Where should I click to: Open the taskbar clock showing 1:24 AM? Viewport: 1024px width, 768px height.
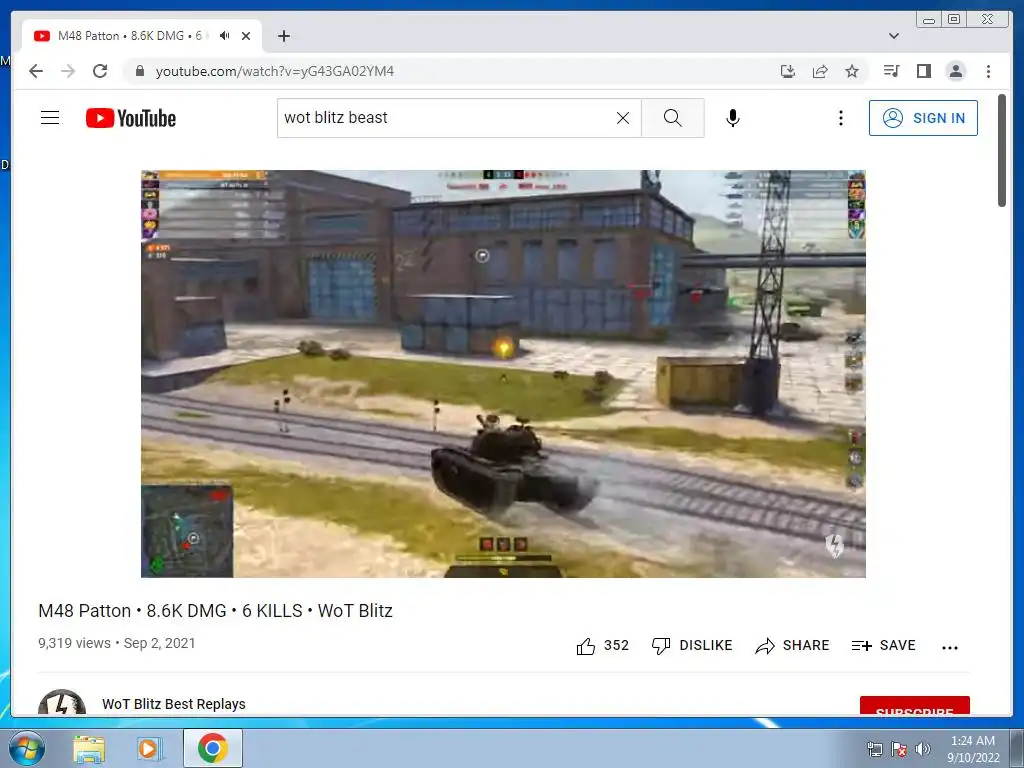(973, 749)
